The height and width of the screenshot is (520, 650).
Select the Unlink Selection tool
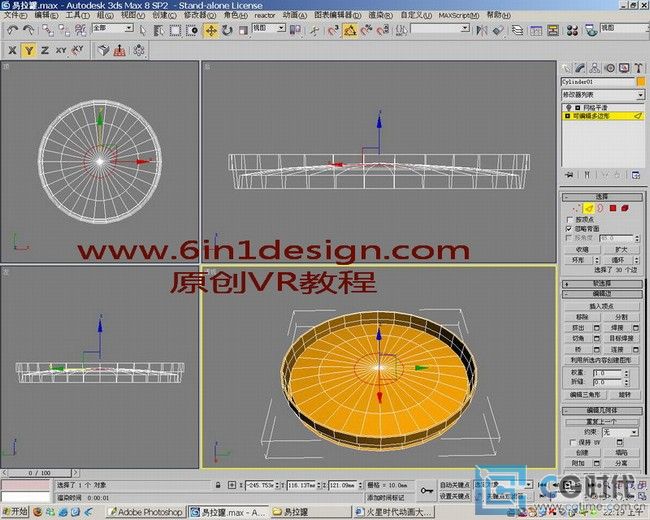coord(64,30)
